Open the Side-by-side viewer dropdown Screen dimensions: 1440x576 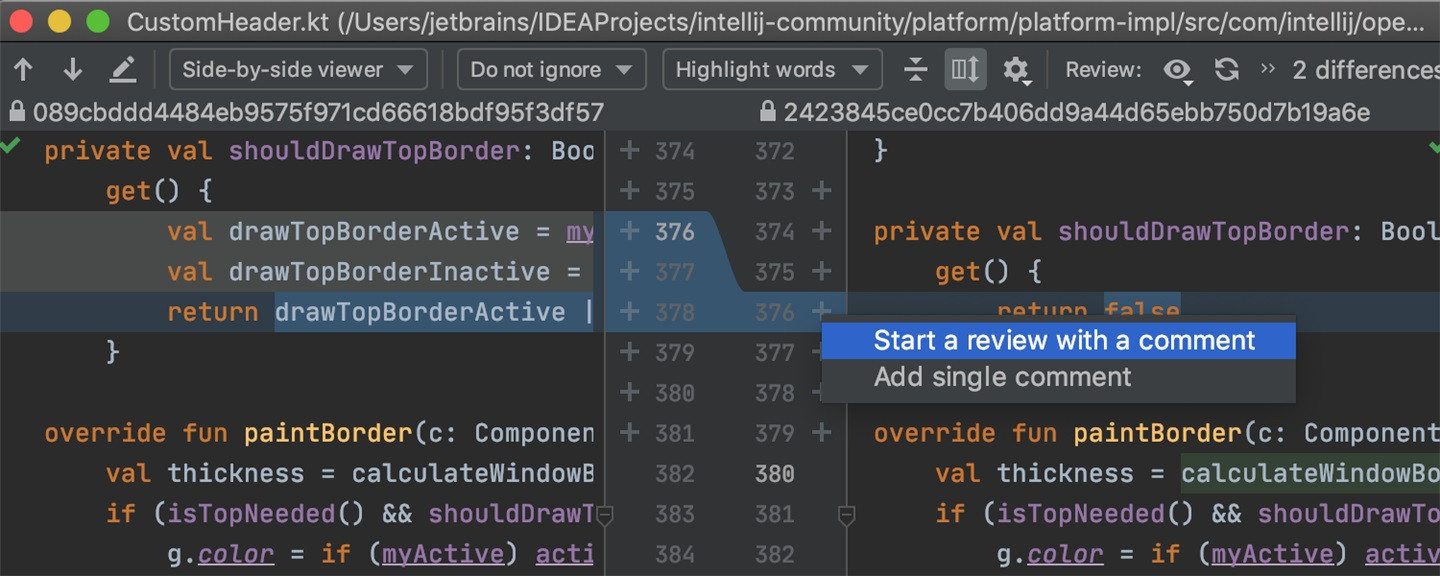[298, 70]
